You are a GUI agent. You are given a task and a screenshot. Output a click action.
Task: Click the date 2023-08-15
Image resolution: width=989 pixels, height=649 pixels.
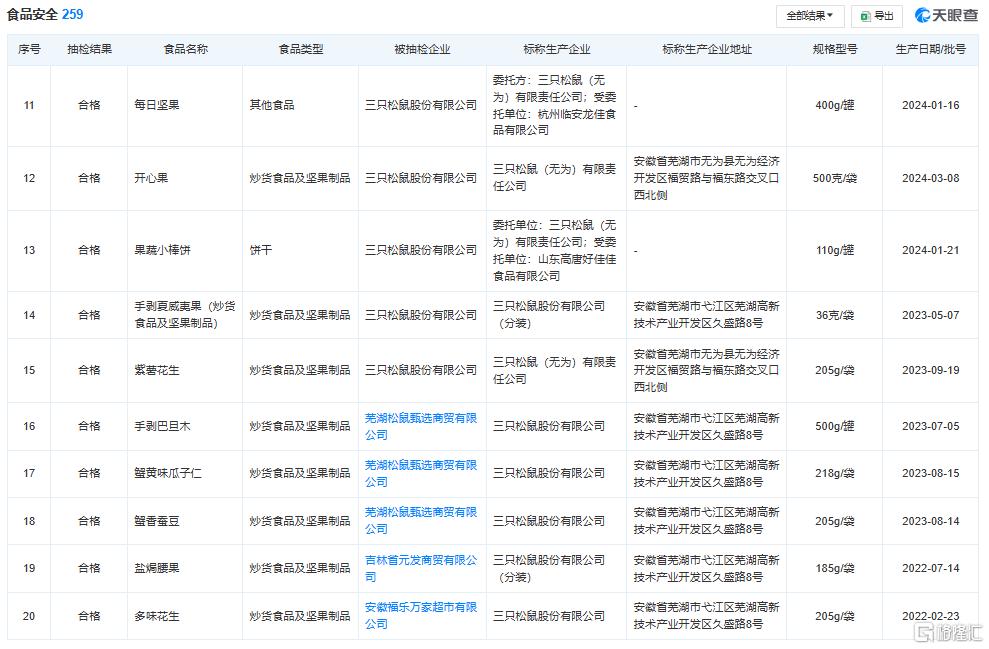click(930, 473)
